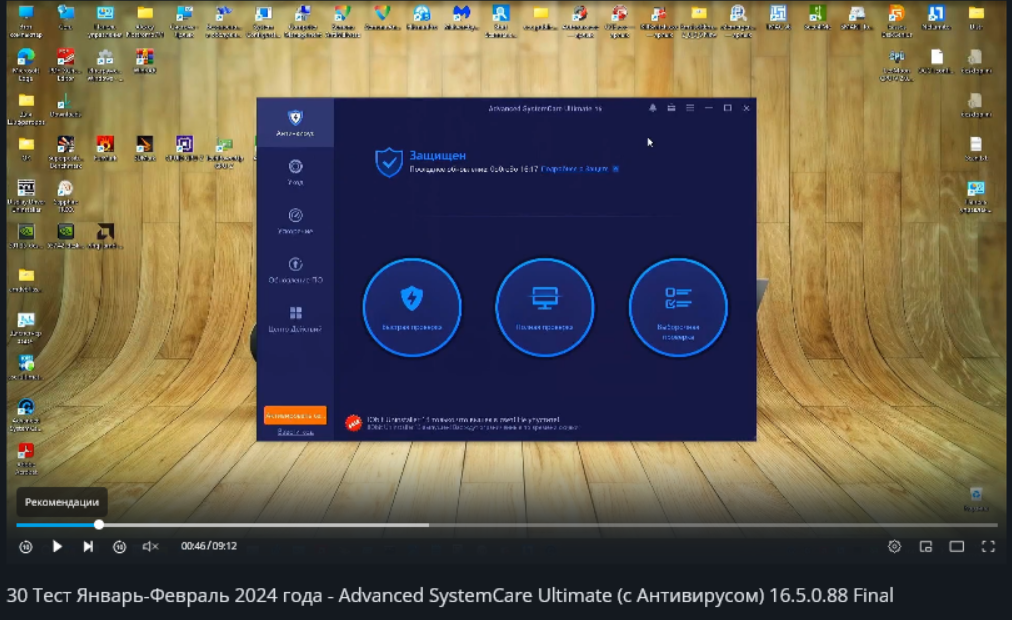Open the SystemCare hamburger menu
Image resolution: width=1012 pixels, height=620 pixels.
[690, 108]
